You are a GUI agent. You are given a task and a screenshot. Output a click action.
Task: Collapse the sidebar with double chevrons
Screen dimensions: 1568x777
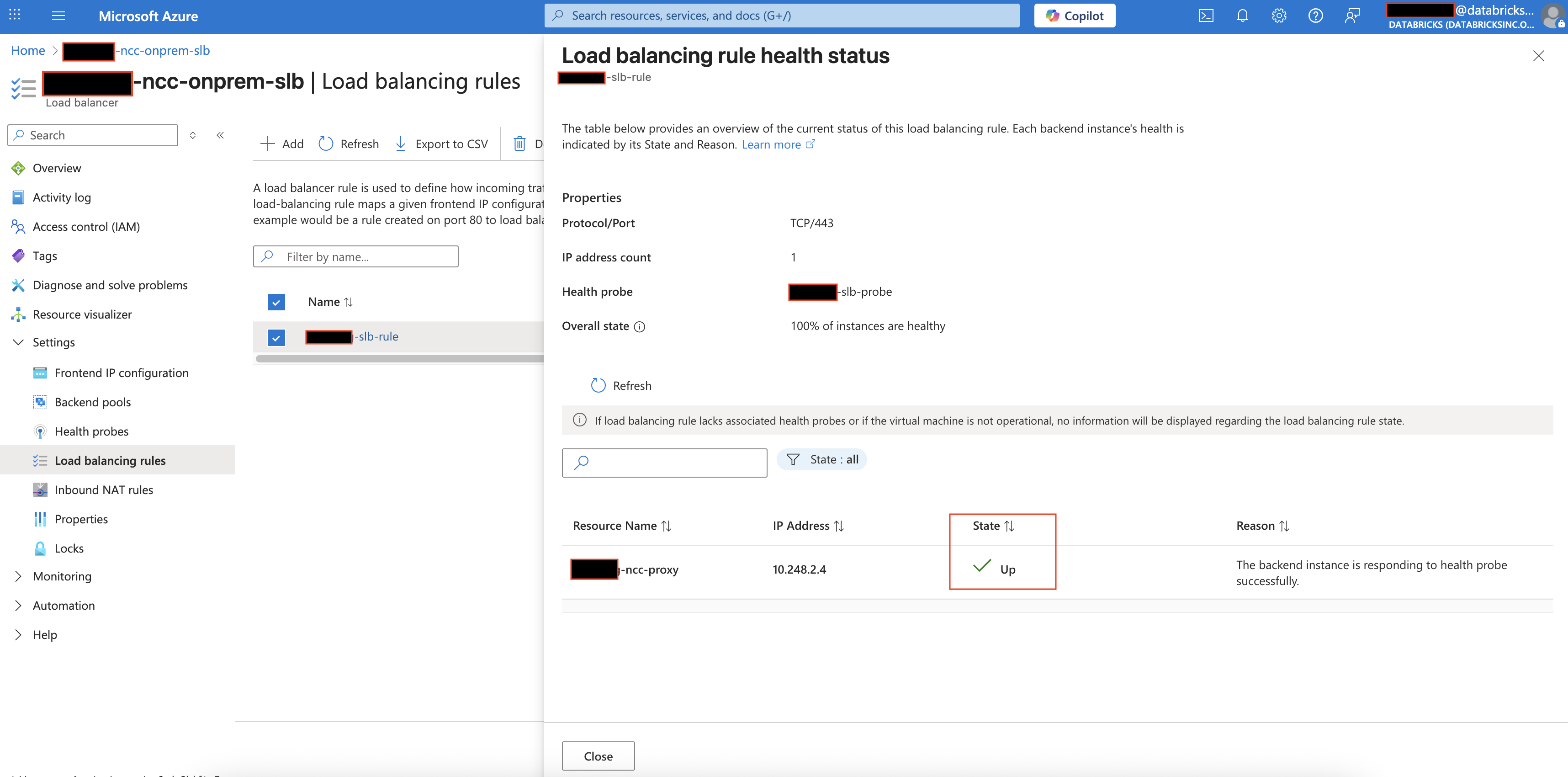220,135
